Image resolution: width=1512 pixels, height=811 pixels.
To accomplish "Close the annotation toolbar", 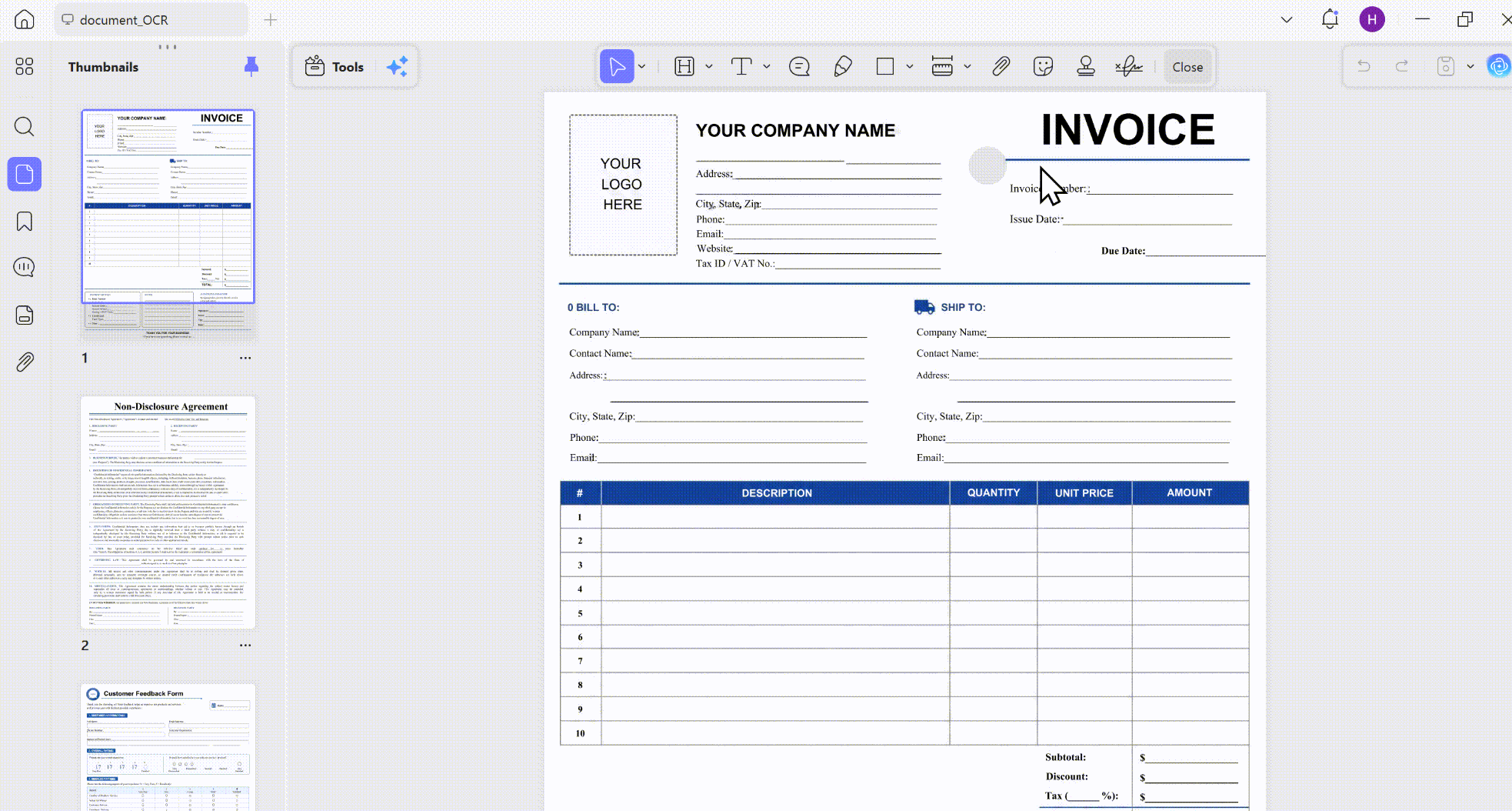I will pos(1187,67).
